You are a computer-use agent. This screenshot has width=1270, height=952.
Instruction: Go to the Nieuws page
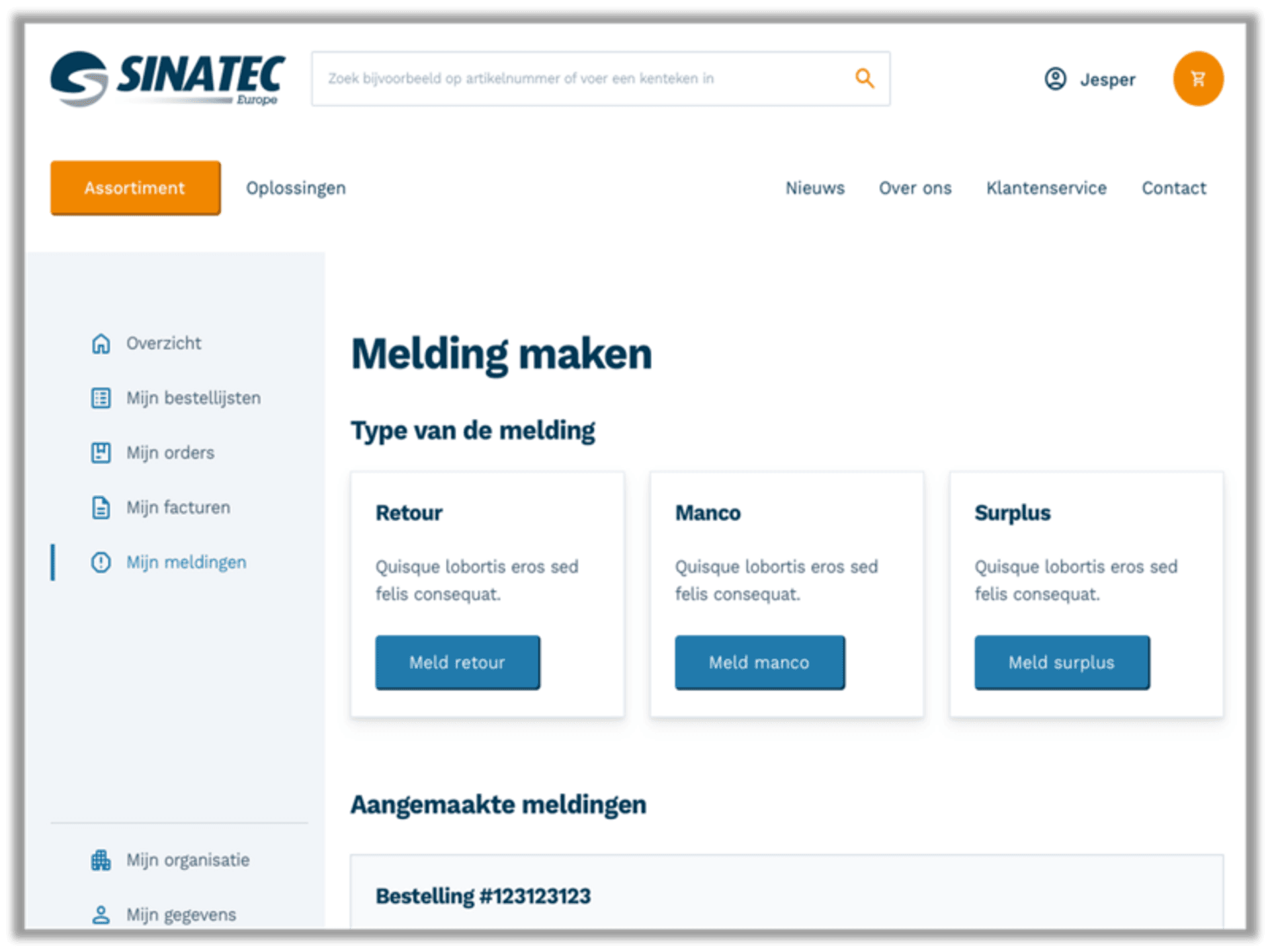(x=815, y=188)
